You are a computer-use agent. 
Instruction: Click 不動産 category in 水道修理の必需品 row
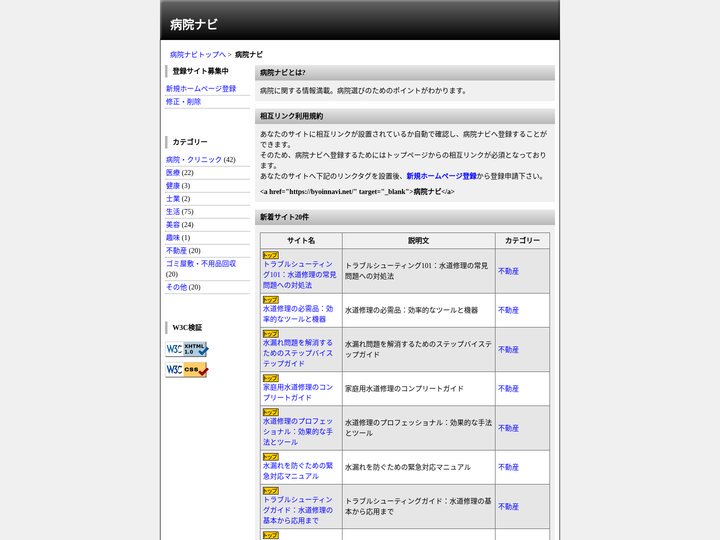click(508, 310)
